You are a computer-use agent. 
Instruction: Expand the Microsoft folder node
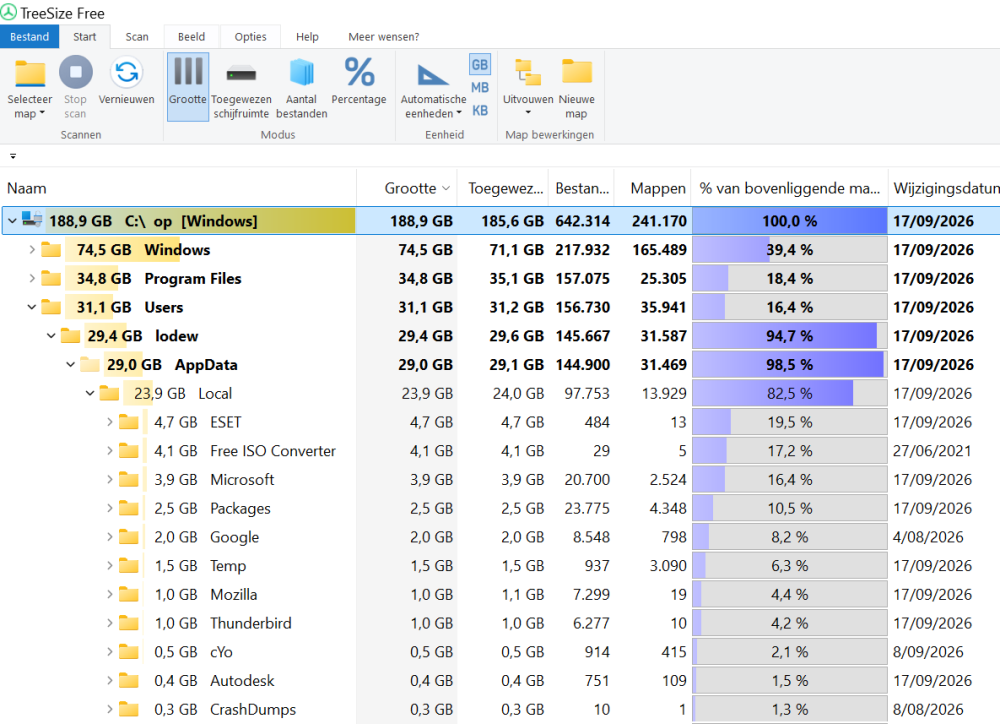109,479
